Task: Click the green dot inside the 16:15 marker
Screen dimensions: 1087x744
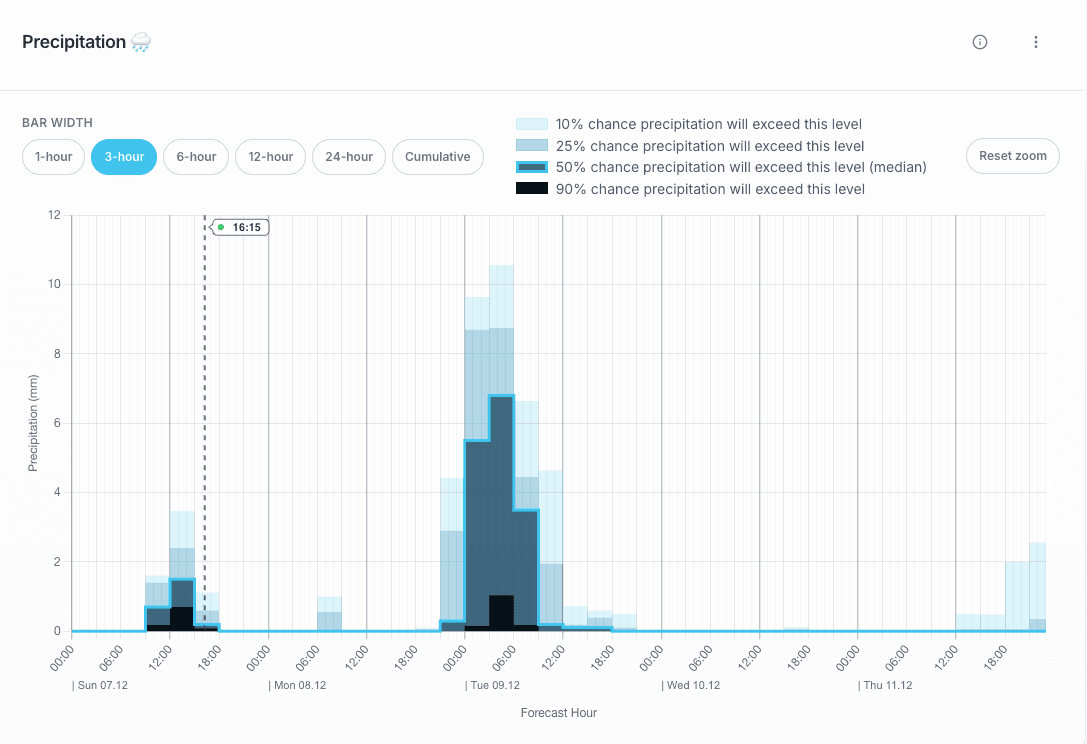Action: (x=221, y=227)
